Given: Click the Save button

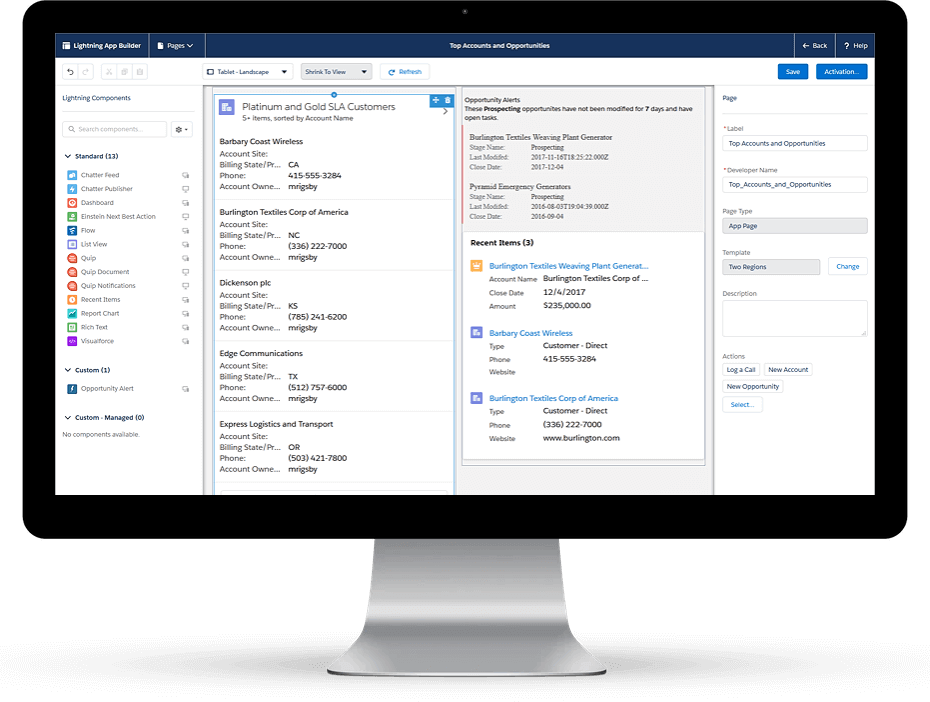Looking at the screenshot, I should pyautogui.click(x=793, y=72).
